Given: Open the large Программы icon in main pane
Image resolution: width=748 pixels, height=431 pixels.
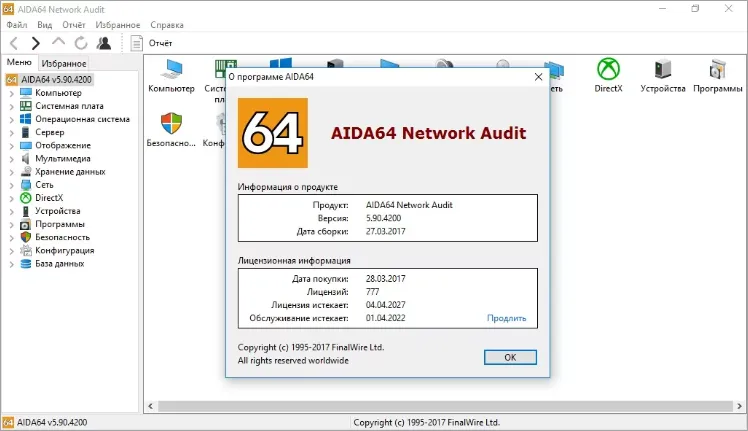Looking at the screenshot, I should [x=717, y=69].
